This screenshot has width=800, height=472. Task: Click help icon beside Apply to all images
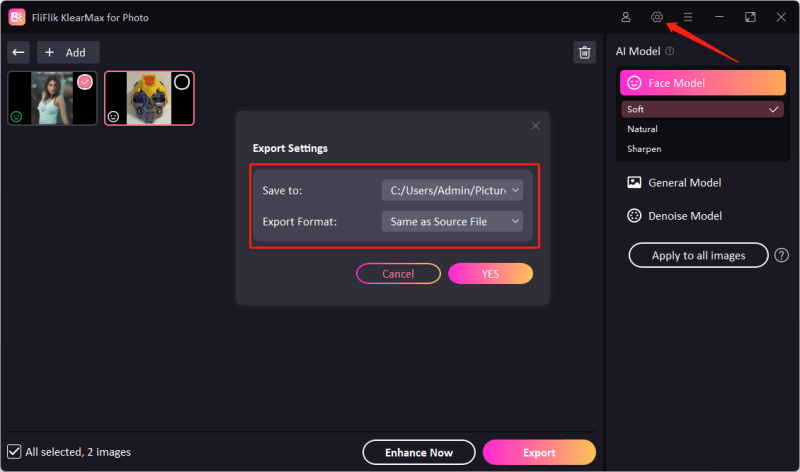[782, 255]
